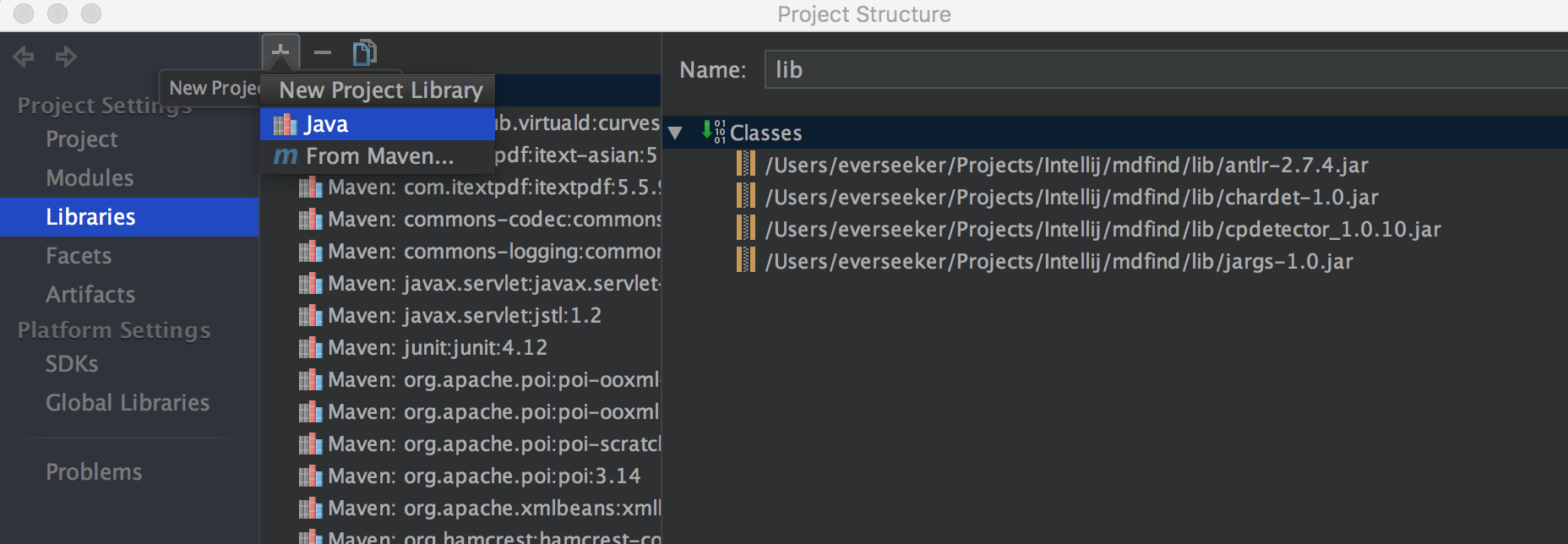Choose Java from New Project Library menu
This screenshot has width=1568, height=544.
point(377,124)
